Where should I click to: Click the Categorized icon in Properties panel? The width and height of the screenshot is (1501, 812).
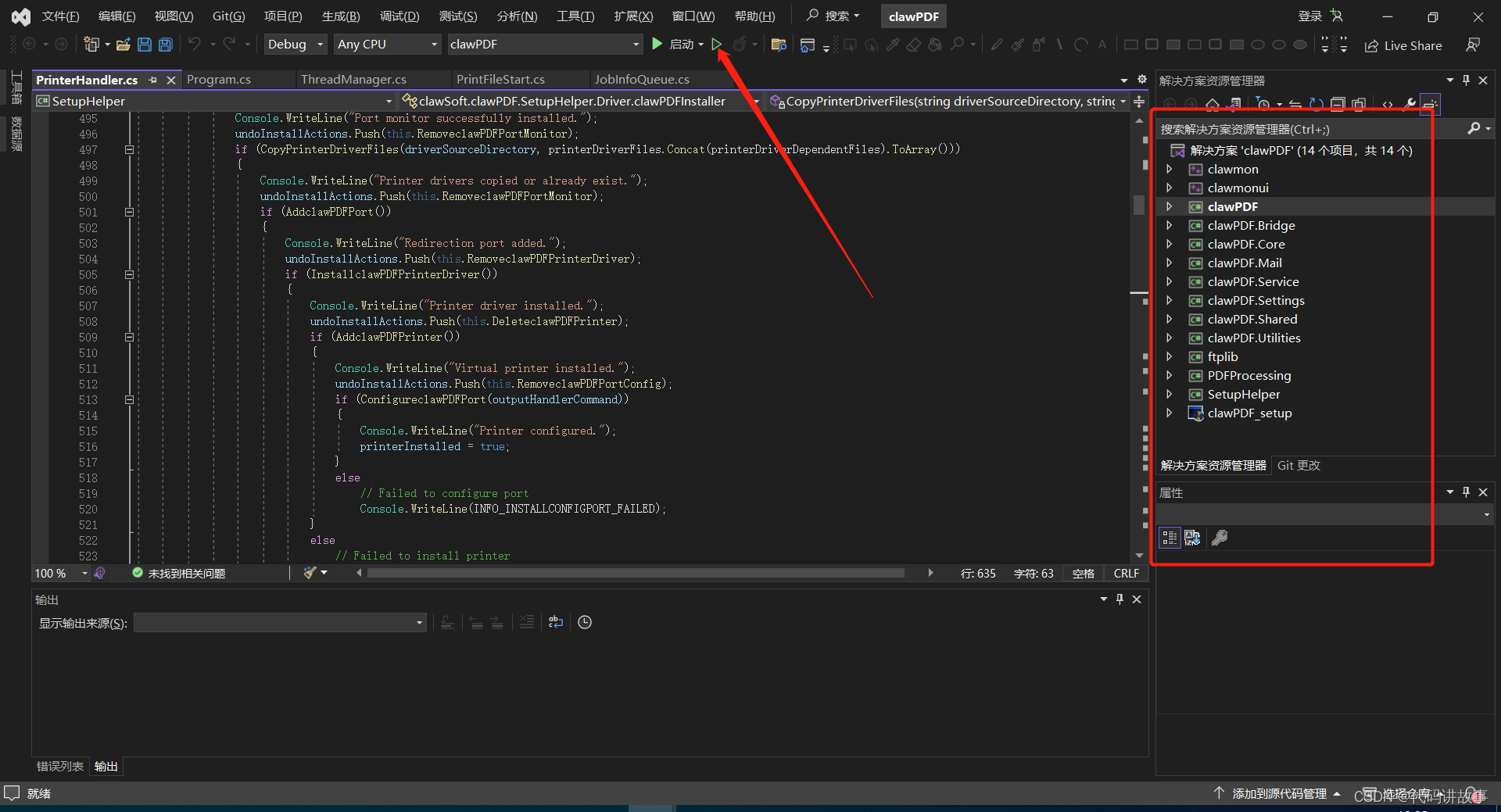pos(1170,537)
